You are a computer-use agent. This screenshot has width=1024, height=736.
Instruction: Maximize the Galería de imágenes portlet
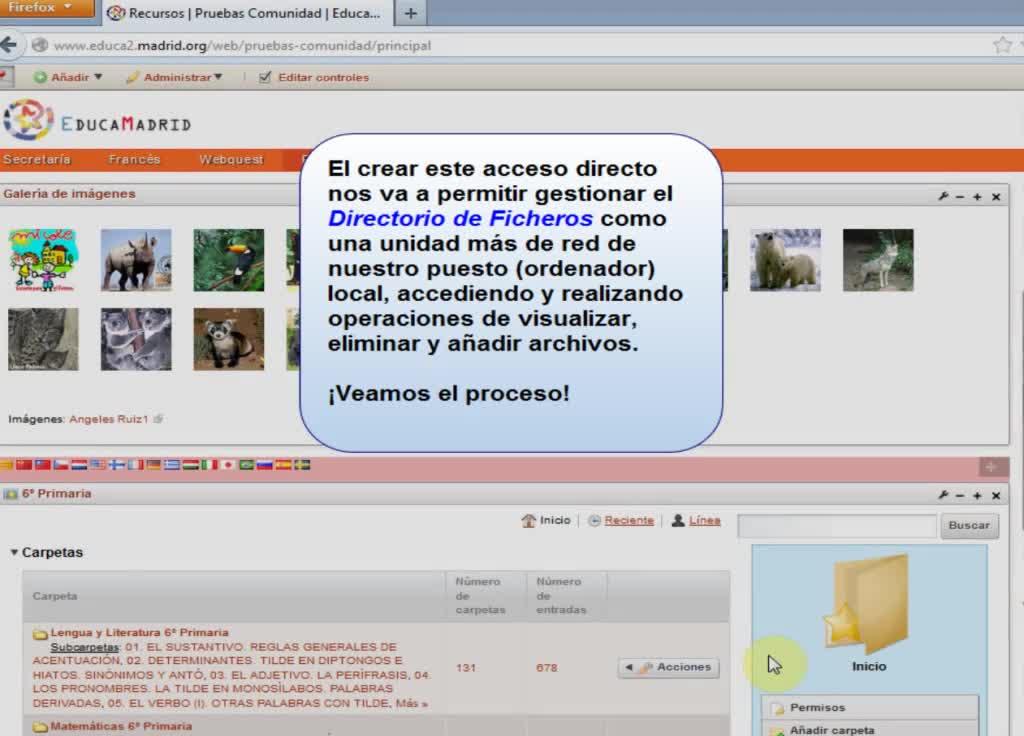977,197
